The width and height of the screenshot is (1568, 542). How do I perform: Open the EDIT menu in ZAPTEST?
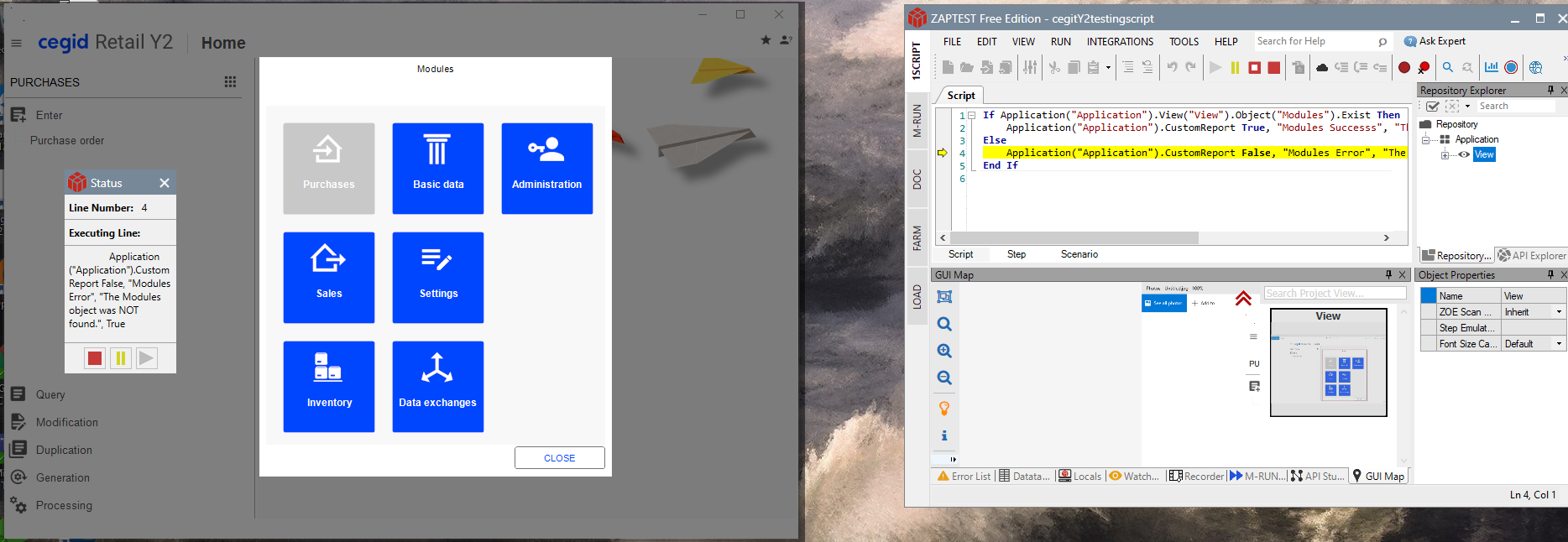(987, 41)
